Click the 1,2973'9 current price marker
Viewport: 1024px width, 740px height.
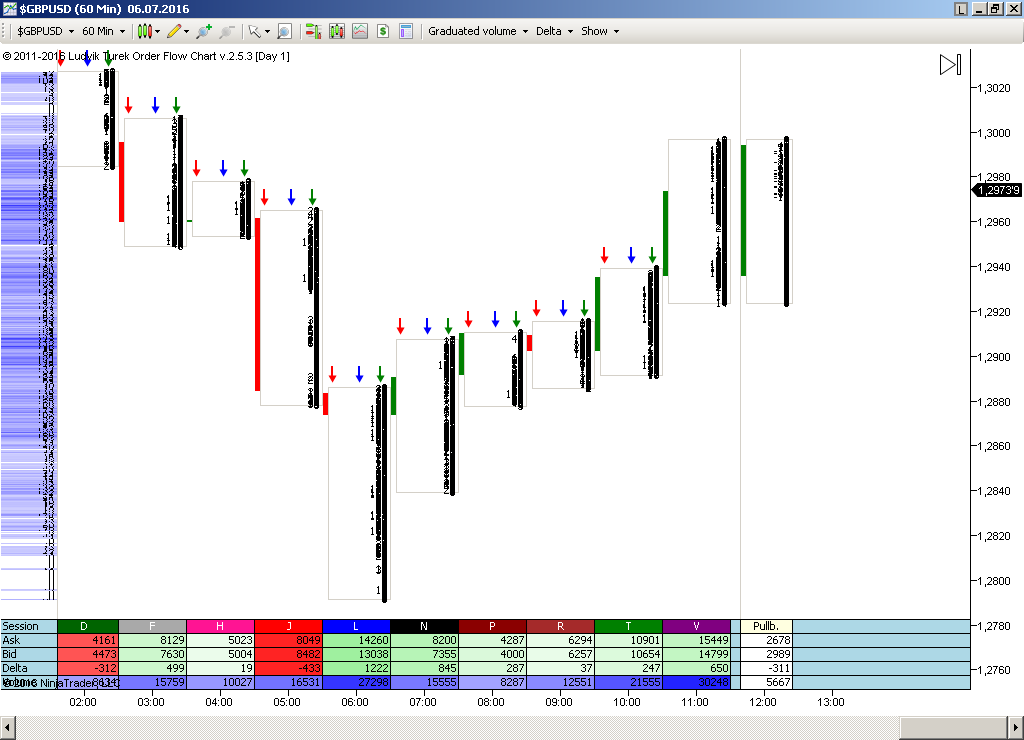[997, 190]
